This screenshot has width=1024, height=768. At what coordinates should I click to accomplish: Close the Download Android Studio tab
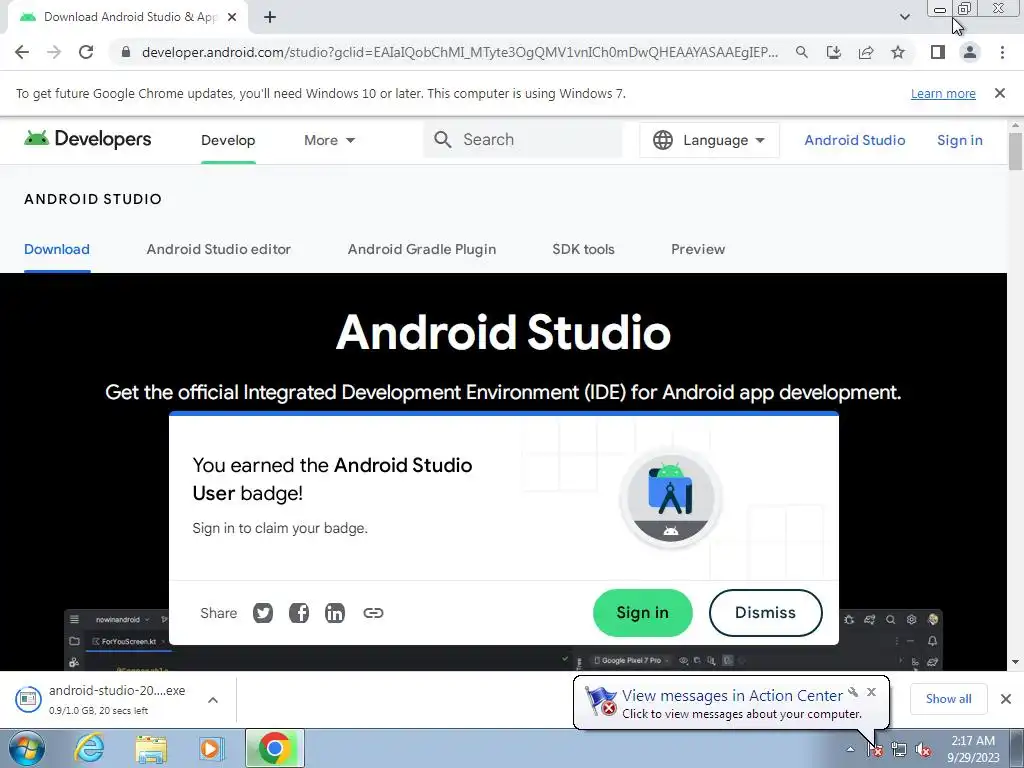click(x=232, y=17)
